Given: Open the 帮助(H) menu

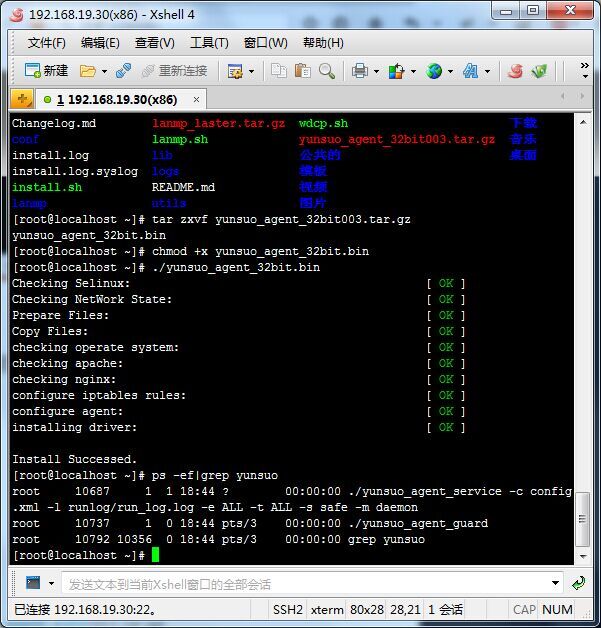Looking at the screenshot, I should [322, 43].
